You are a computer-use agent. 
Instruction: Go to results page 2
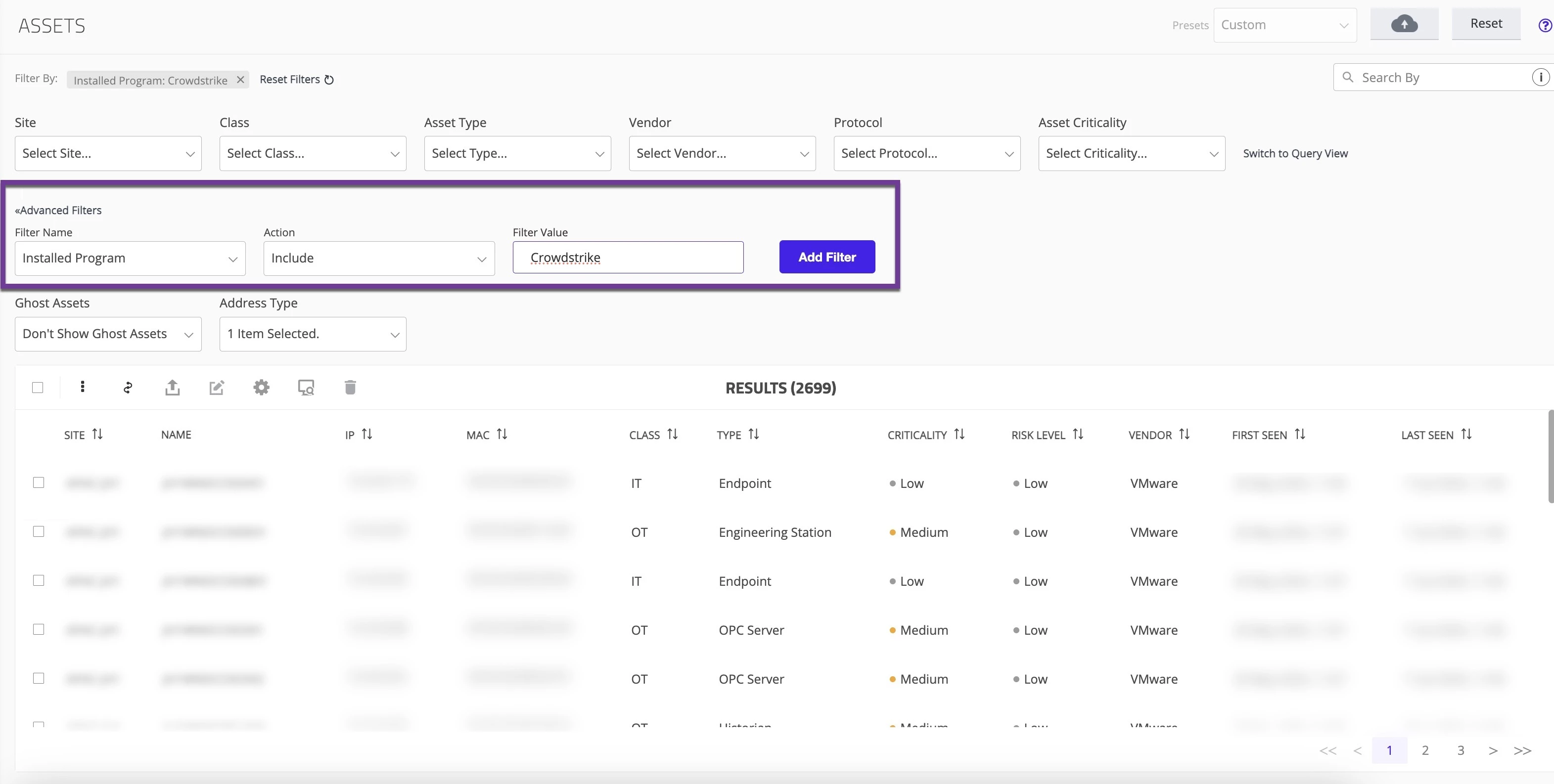pos(1425,750)
